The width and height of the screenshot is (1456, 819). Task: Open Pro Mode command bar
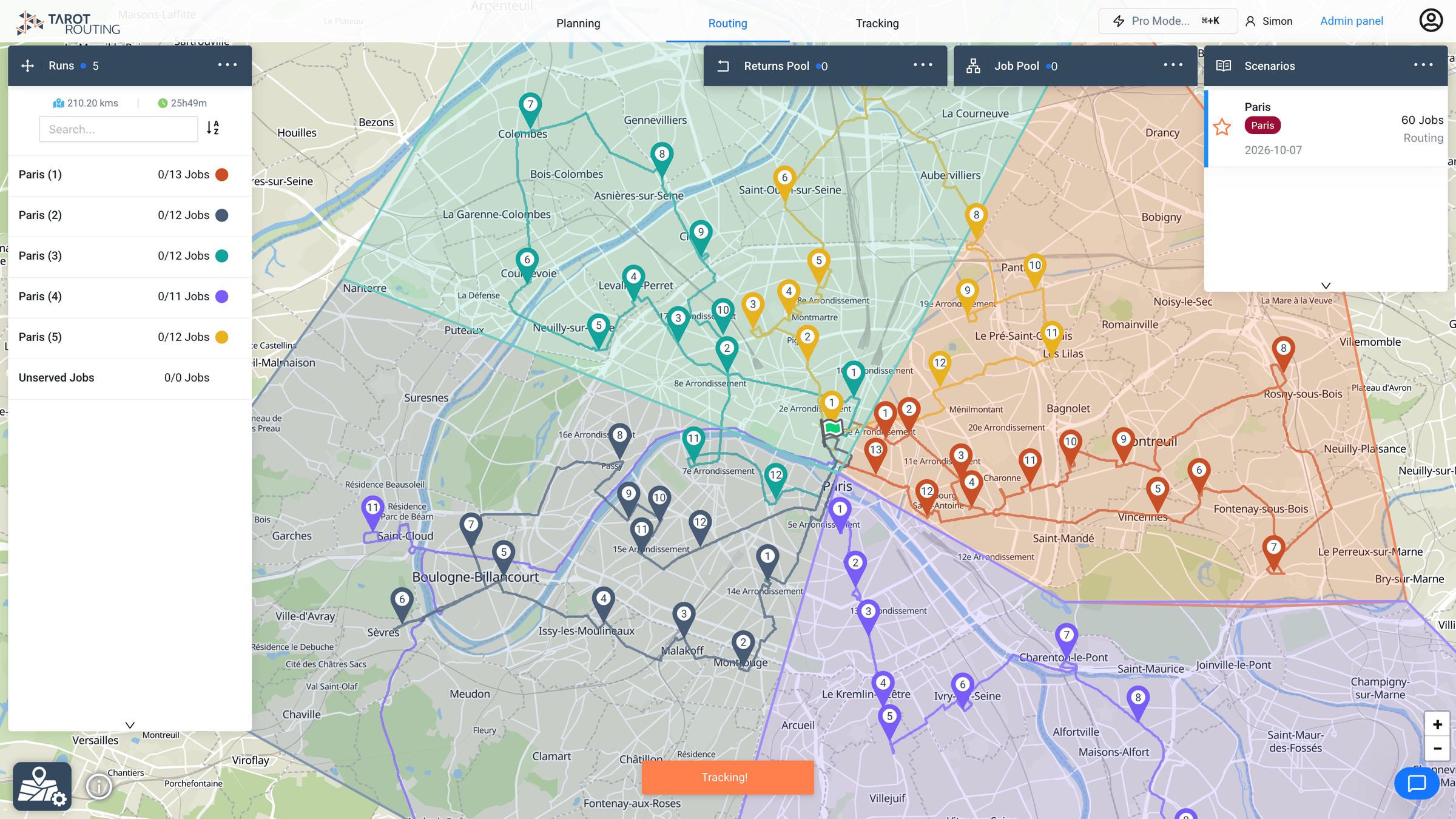pos(1167,21)
